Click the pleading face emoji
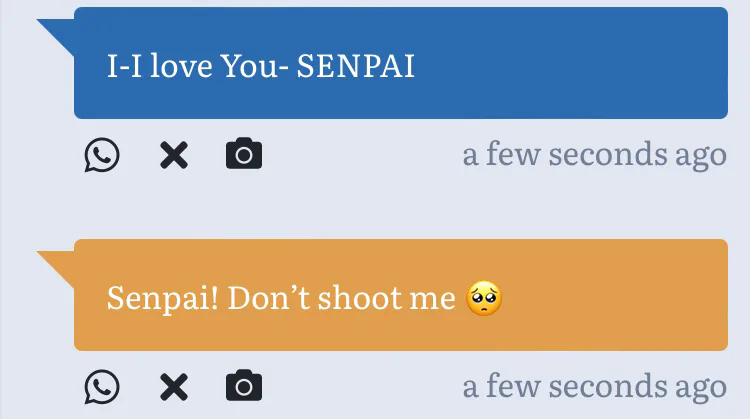The height and width of the screenshot is (419, 750). pos(484,298)
